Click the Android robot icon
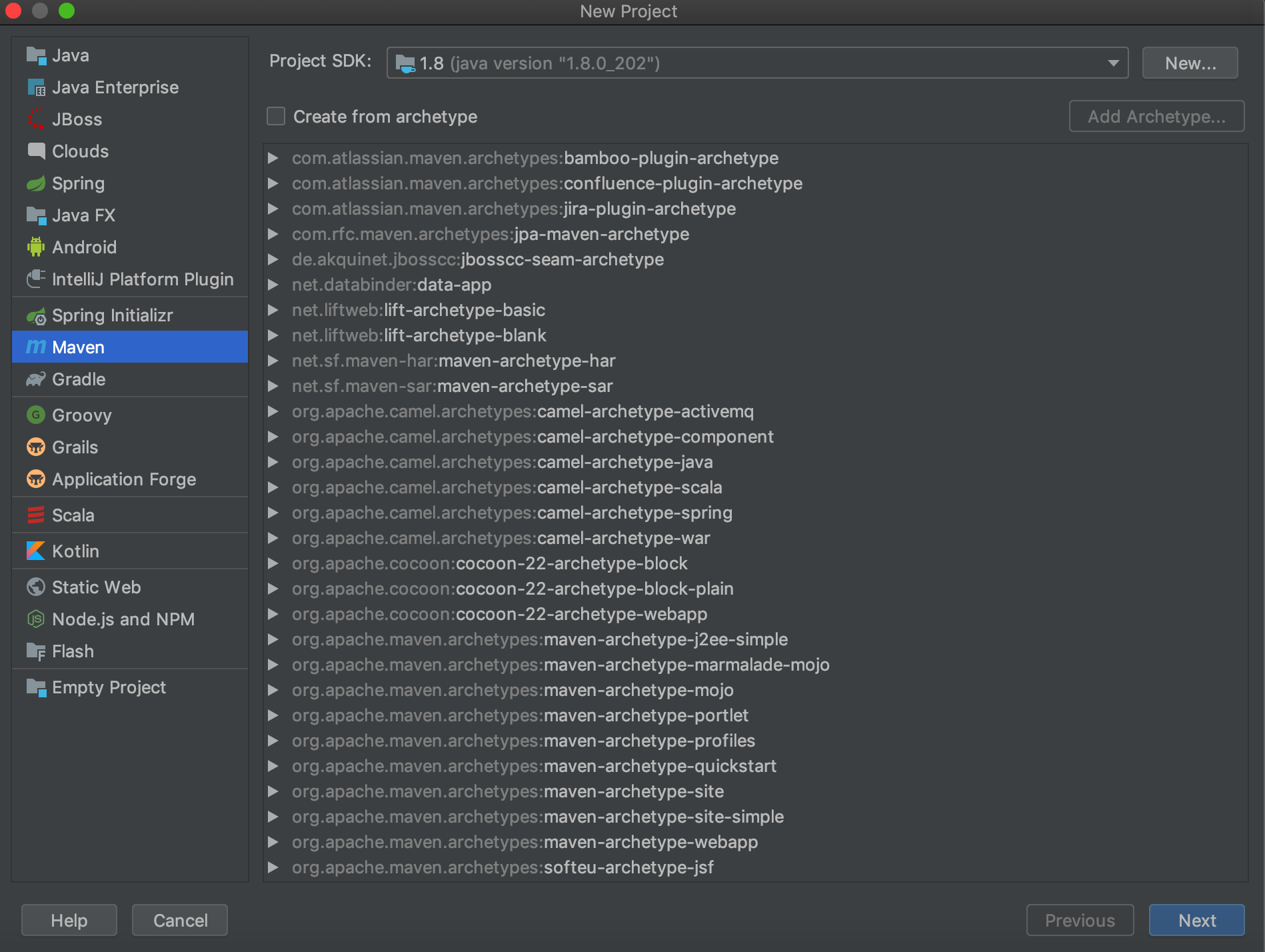The height and width of the screenshot is (952, 1265). coord(36,247)
